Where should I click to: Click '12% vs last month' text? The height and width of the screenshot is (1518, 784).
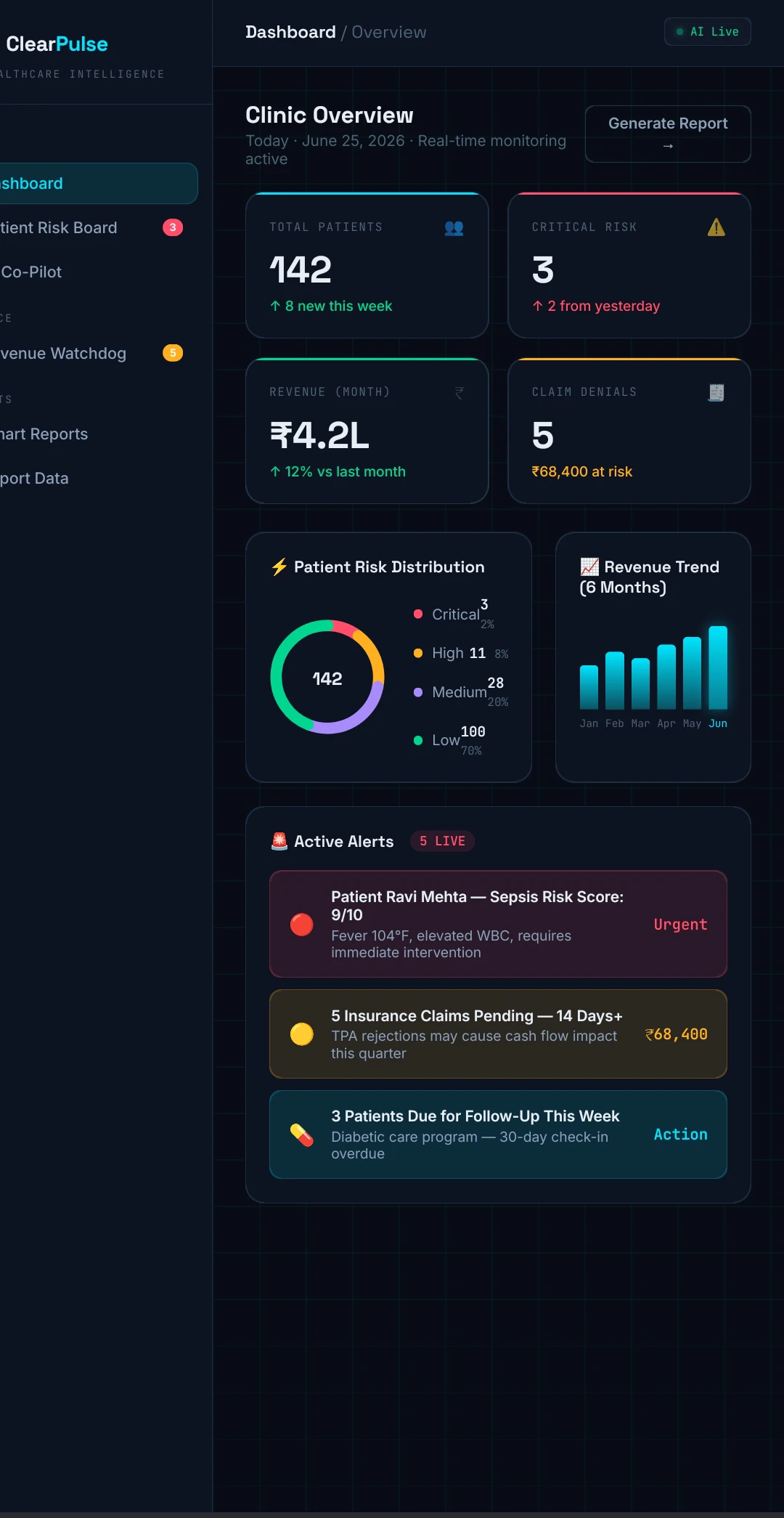click(x=338, y=471)
